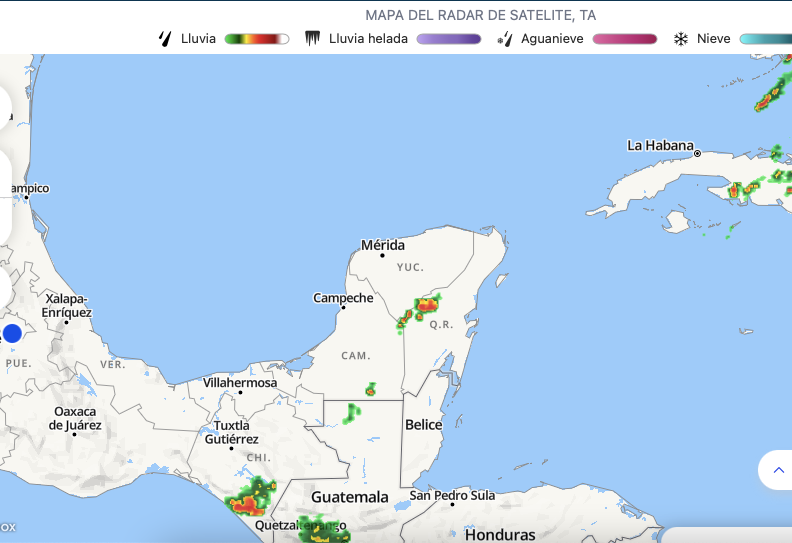The width and height of the screenshot is (792, 543).
Task: Click the Nieve snowflake icon
Action: [681, 39]
